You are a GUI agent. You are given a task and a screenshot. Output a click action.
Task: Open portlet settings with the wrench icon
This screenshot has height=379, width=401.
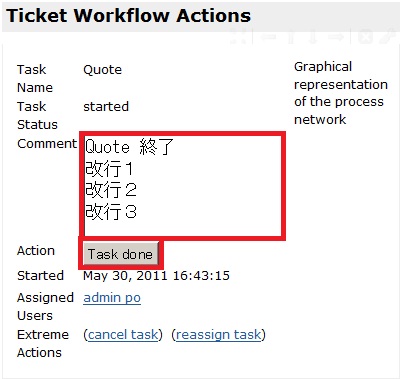(388, 36)
